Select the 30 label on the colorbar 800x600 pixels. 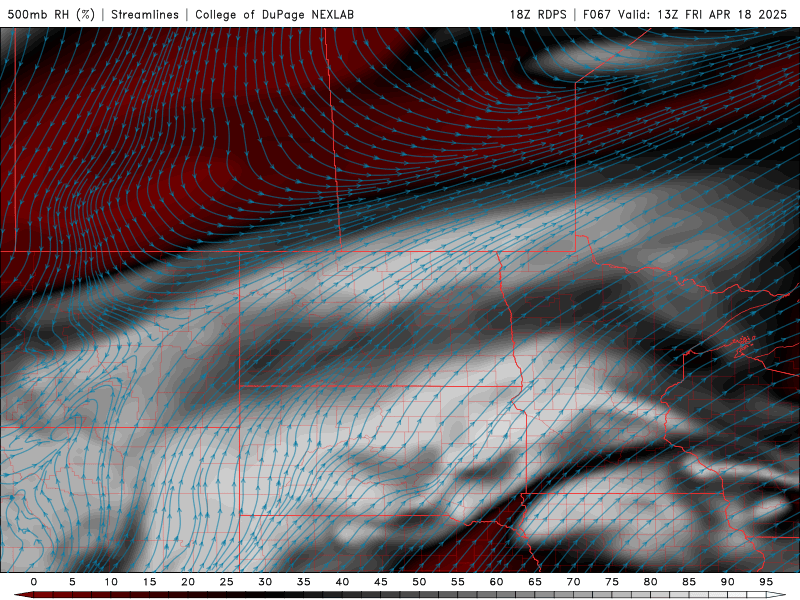(x=265, y=582)
